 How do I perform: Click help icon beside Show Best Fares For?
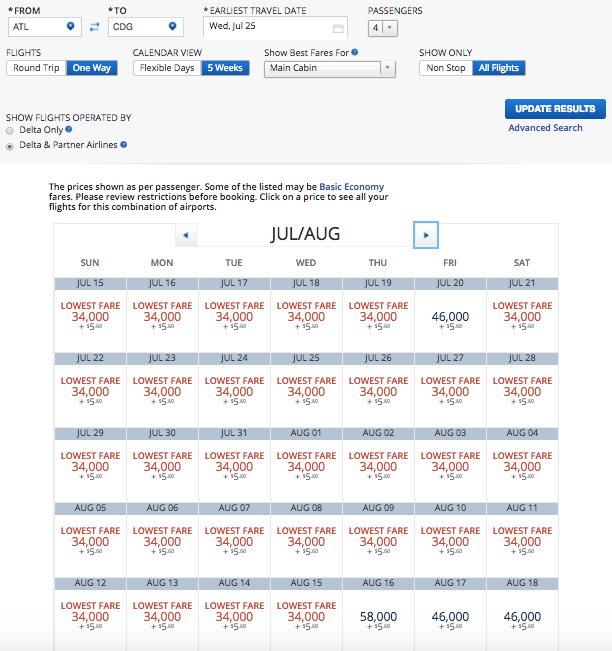(355, 51)
